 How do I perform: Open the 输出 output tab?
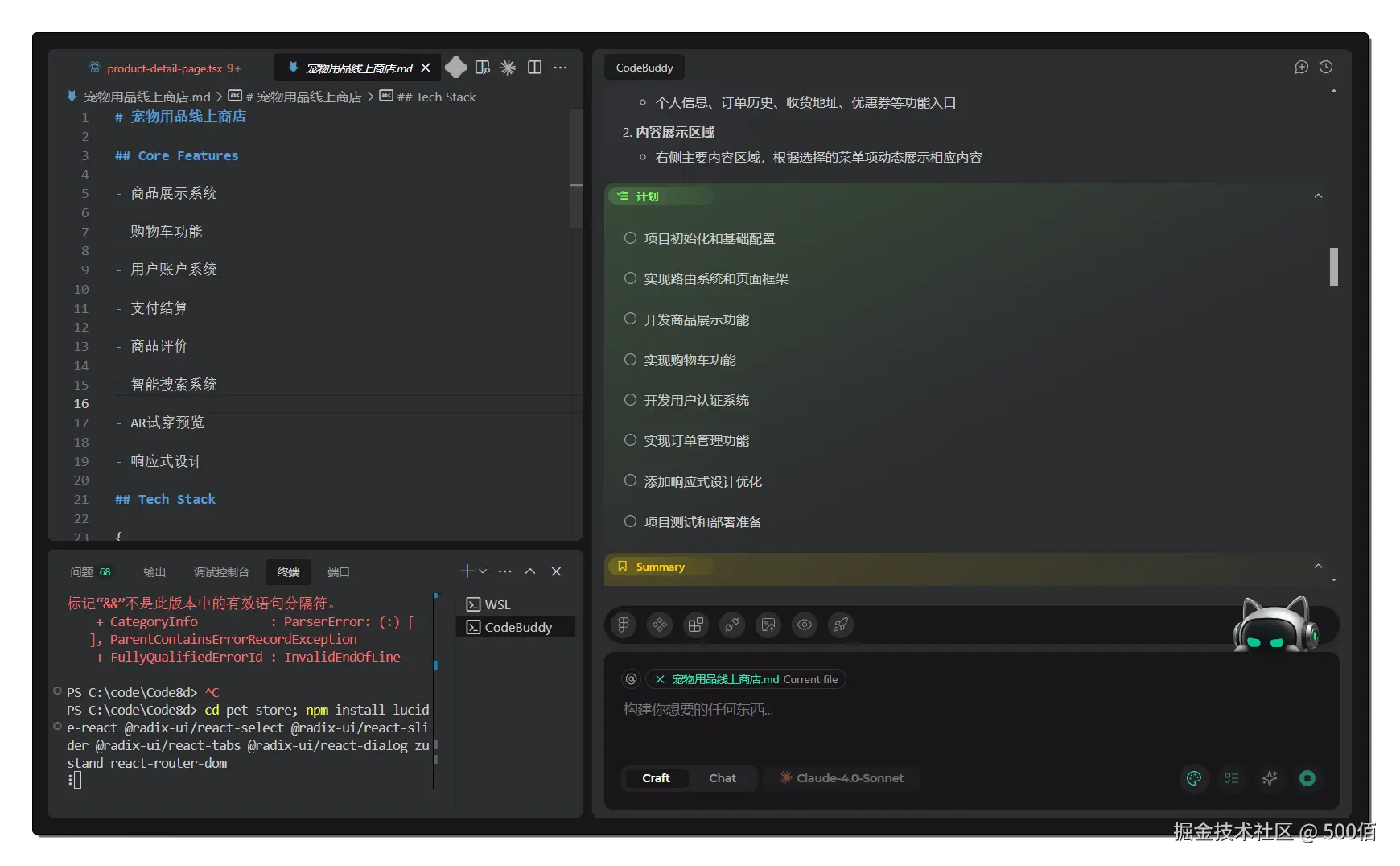tap(154, 572)
